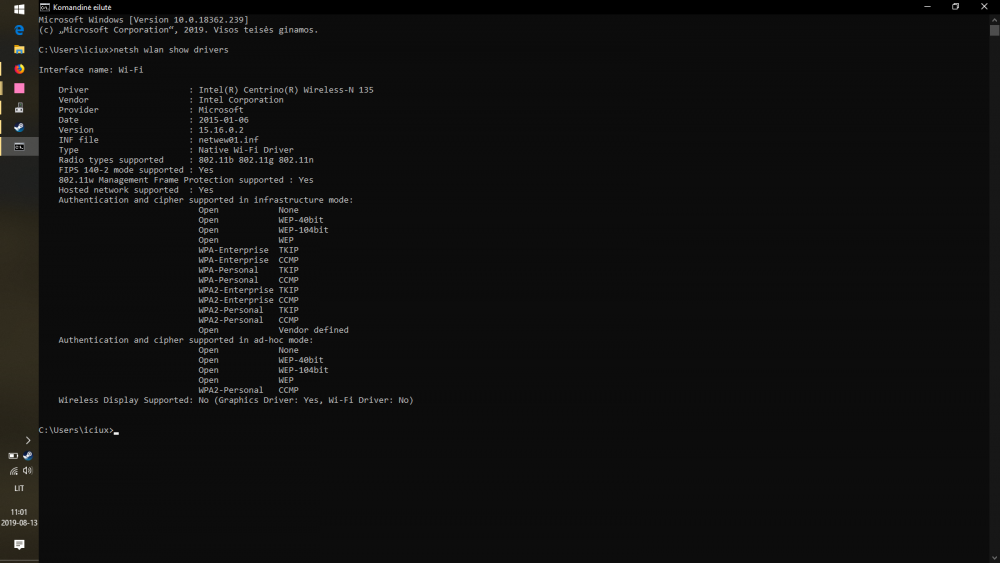
Task: Launch Microsoft Edge from the taskbar
Action: point(19,29)
